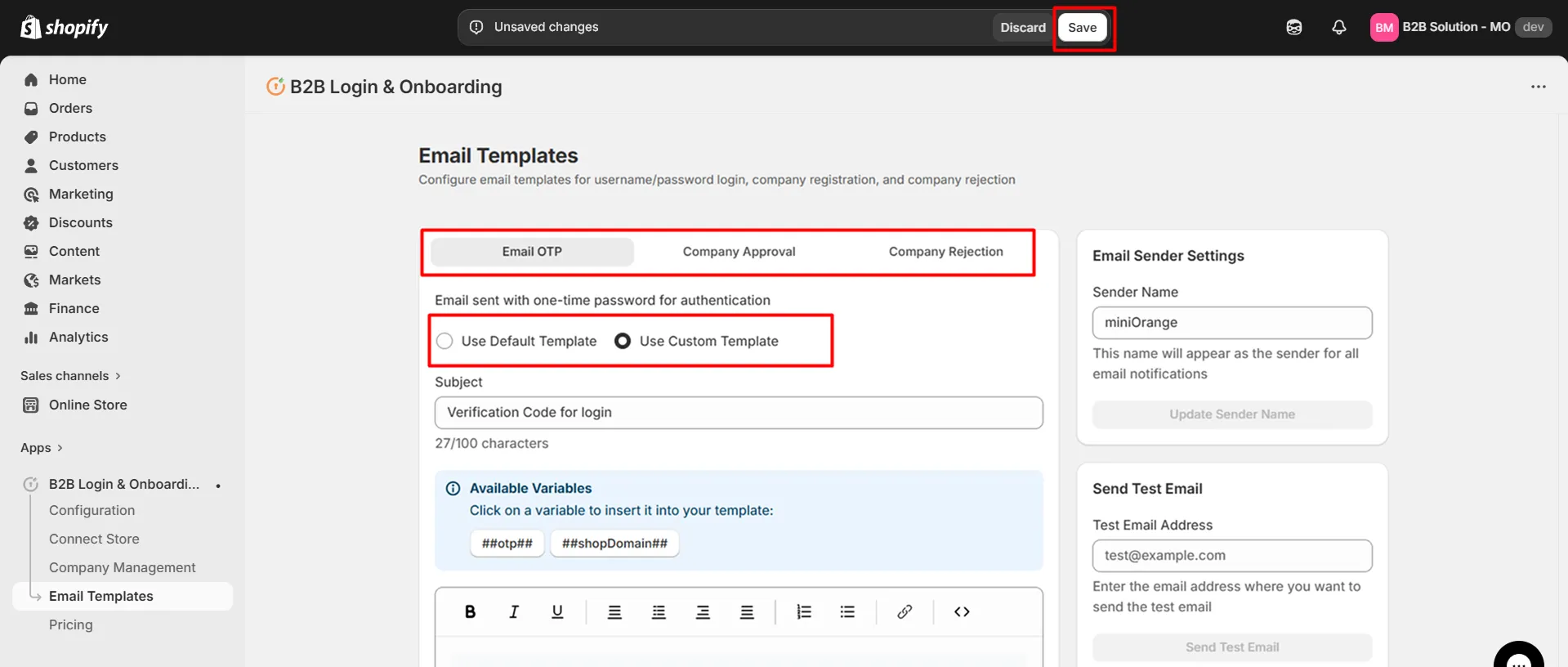Save the unsaved changes
The height and width of the screenshot is (667, 1568).
click(1082, 27)
